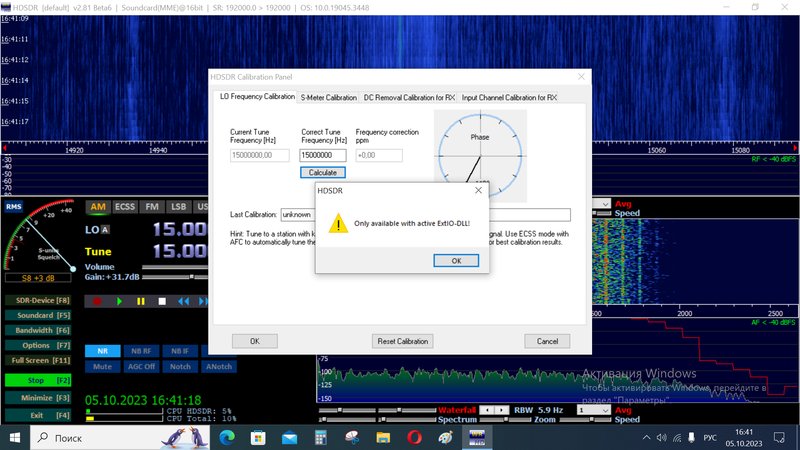Open Options [F7] menu

38,345
